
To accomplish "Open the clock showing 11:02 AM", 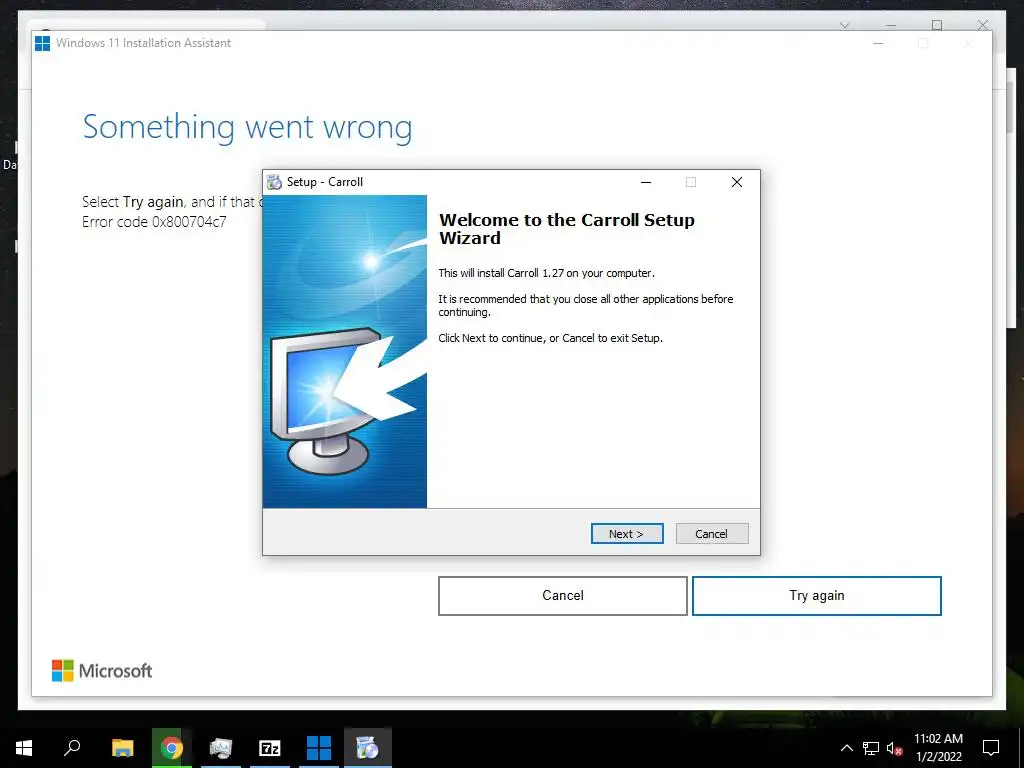I will click(x=938, y=748).
